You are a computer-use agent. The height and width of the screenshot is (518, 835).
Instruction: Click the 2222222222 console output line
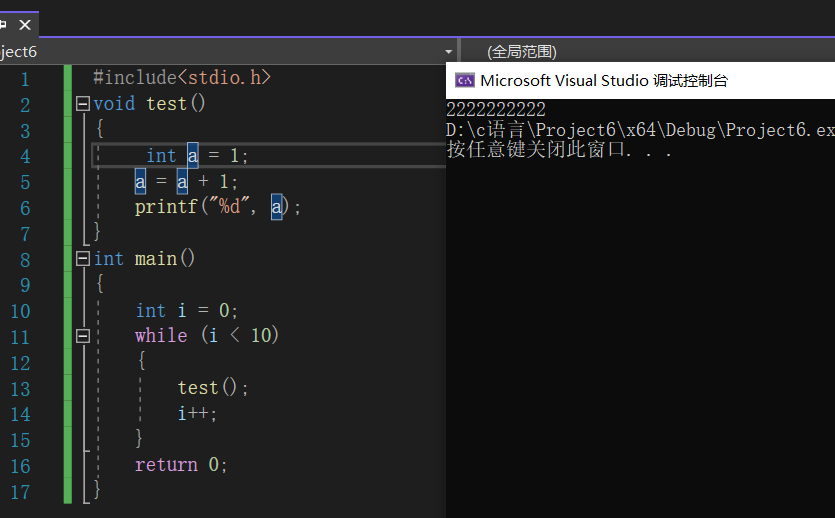(x=496, y=110)
